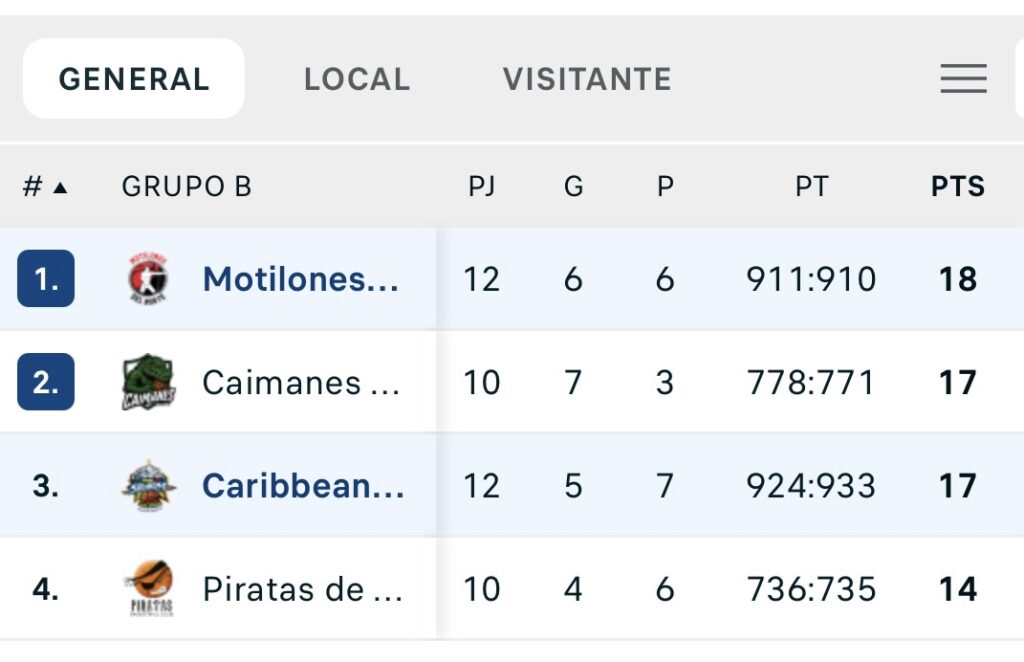Sort table by PJ column
This screenshot has height=662, width=1024.
(x=482, y=187)
